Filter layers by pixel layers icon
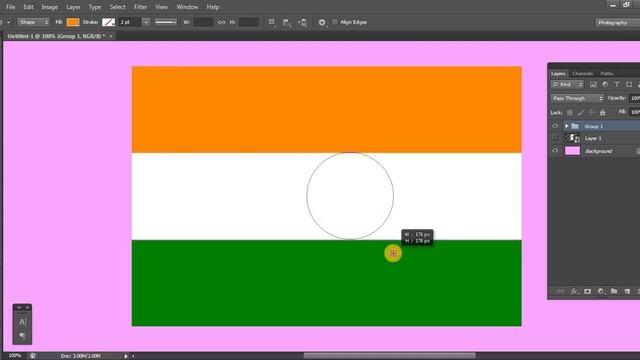This screenshot has width=640, height=360. 593,84
